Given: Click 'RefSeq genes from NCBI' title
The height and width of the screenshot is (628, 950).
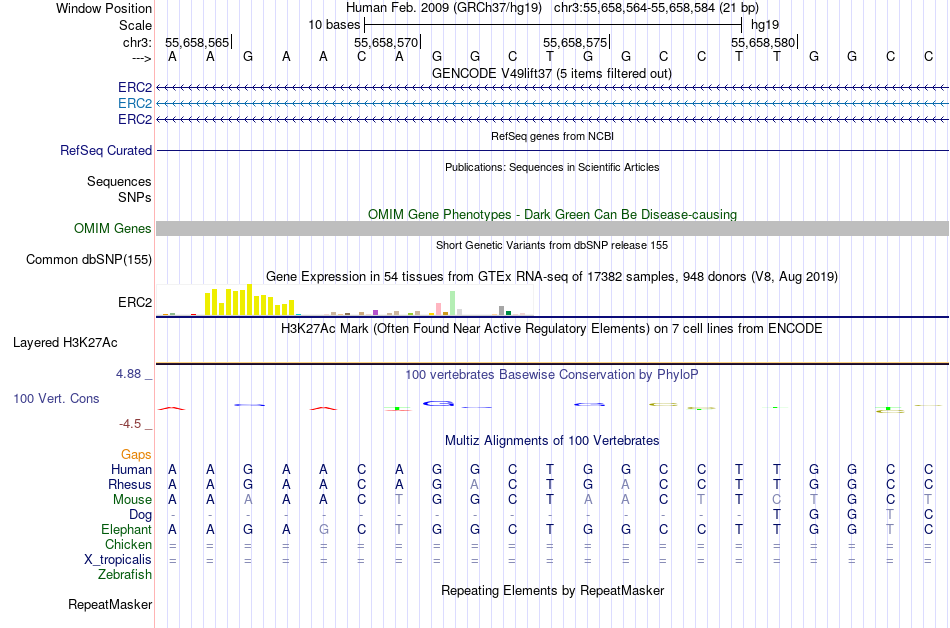Looking at the screenshot, I should coord(552,136).
